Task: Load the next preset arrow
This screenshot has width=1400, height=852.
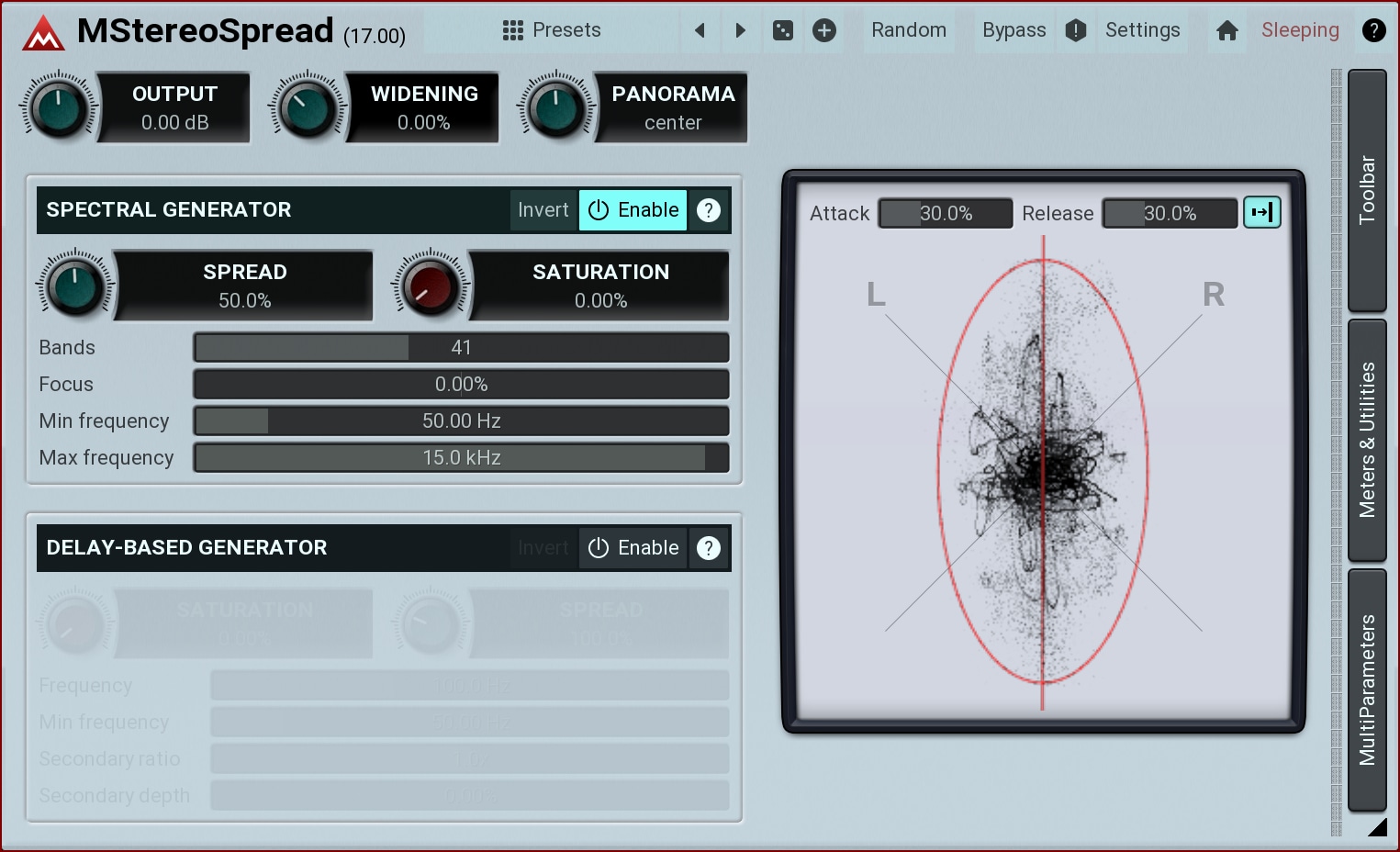Action: (740, 30)
